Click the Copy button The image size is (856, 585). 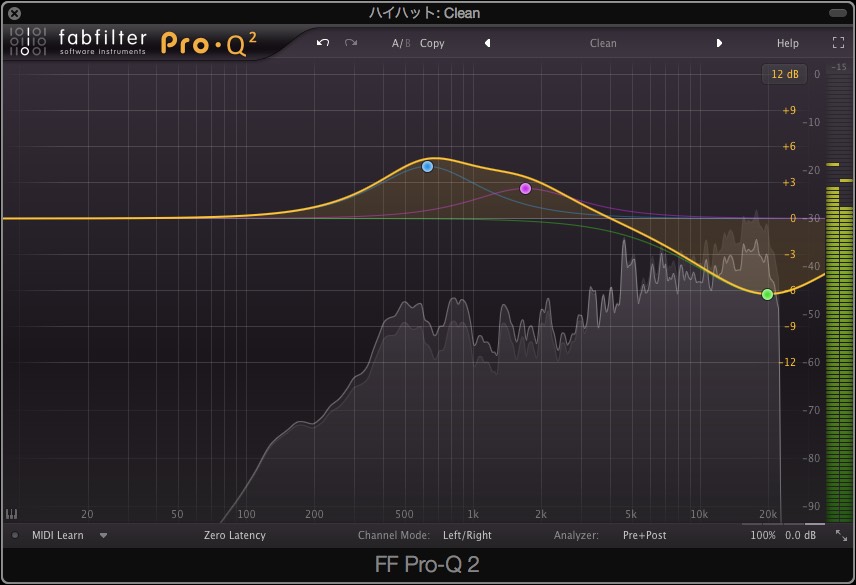click(432, 43)
